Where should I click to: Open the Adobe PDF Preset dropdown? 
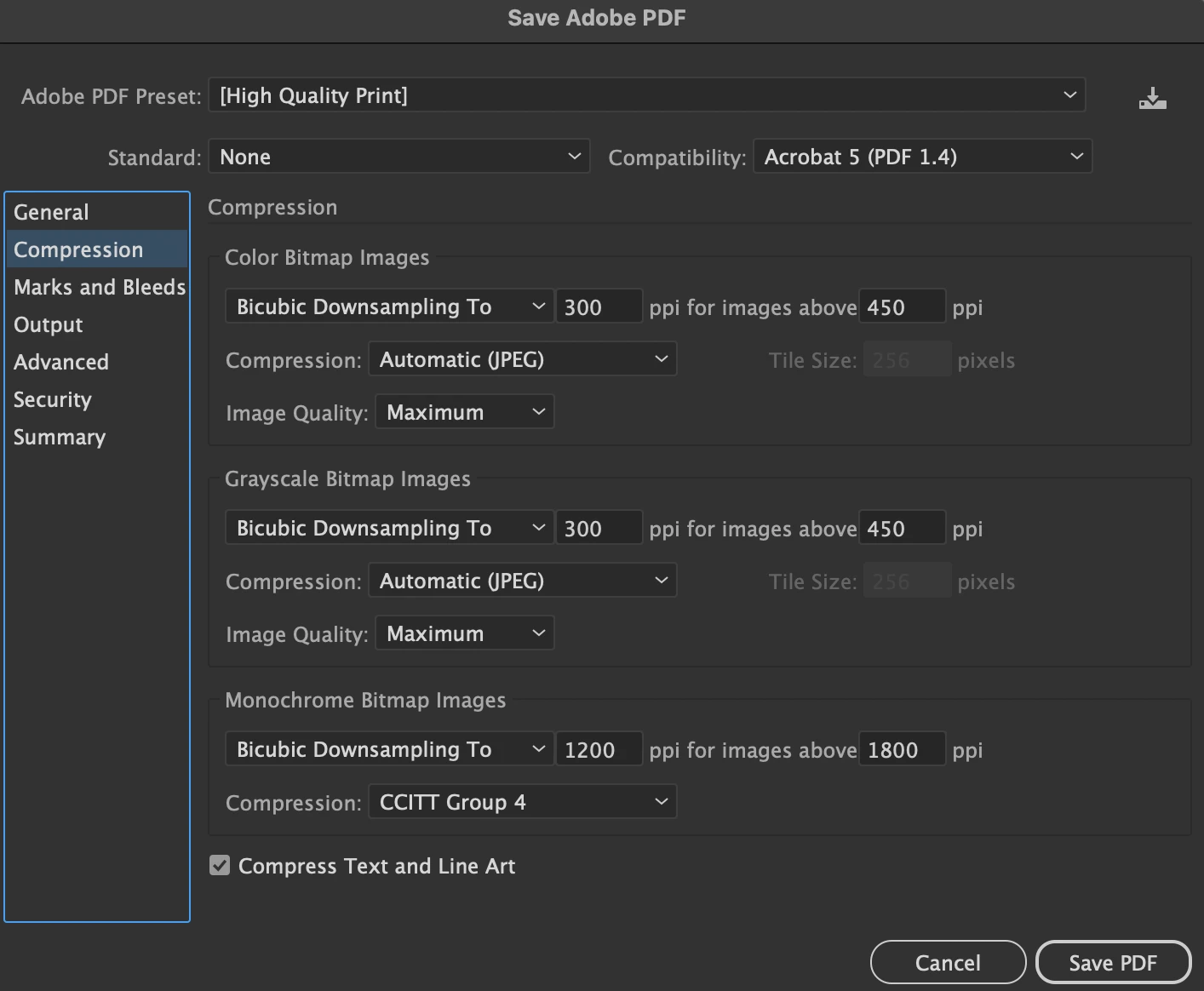pos(647,95)
